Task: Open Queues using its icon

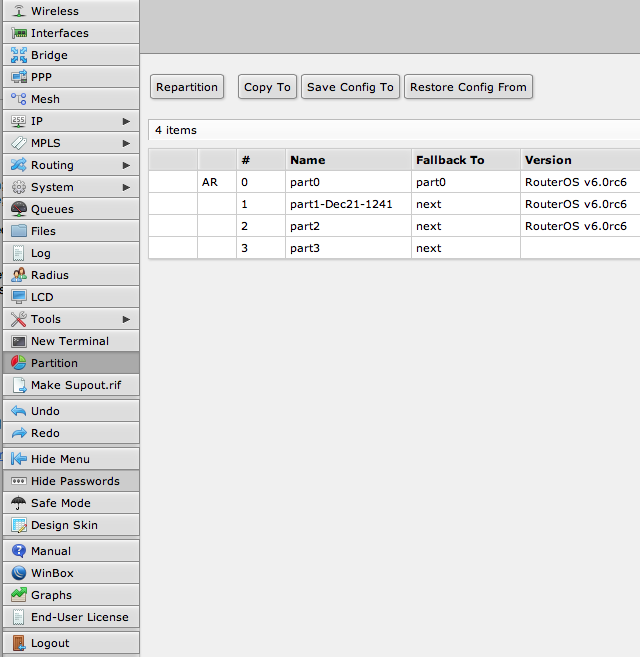Action: (19, 209)
